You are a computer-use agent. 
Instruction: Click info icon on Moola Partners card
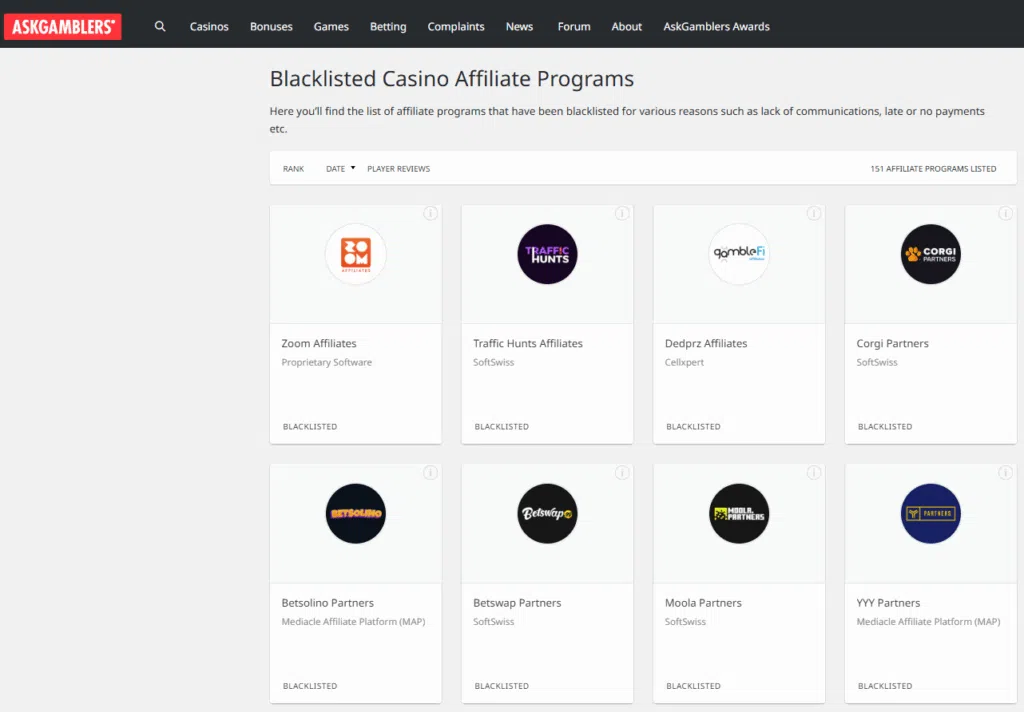coord(814,473)
